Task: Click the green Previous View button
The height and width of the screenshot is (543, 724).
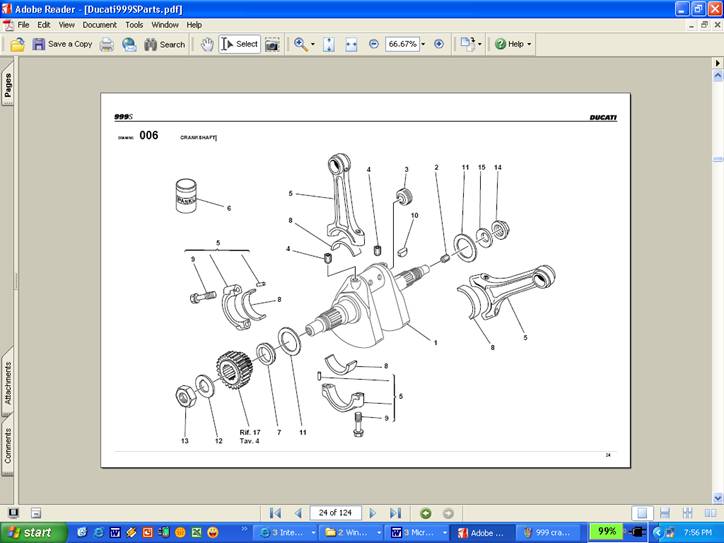Action: [425, 513]
